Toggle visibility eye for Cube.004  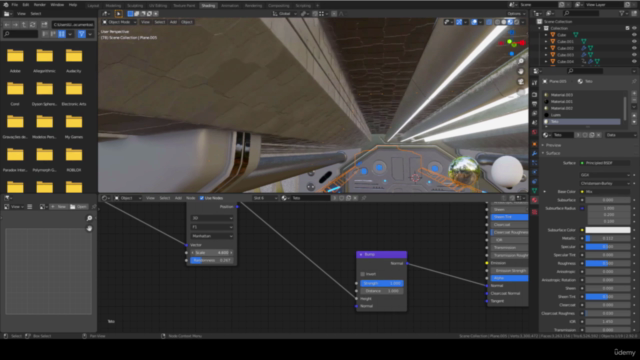(x=634, y=61)
